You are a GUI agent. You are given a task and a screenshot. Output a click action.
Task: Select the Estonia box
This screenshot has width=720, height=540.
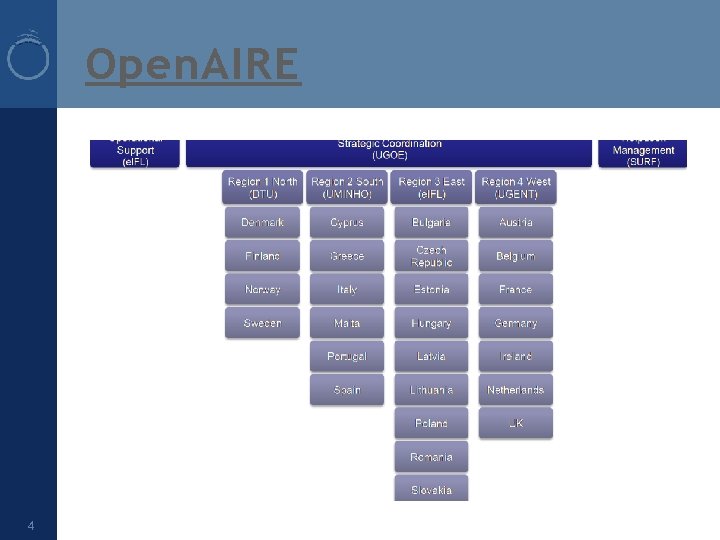431,289
